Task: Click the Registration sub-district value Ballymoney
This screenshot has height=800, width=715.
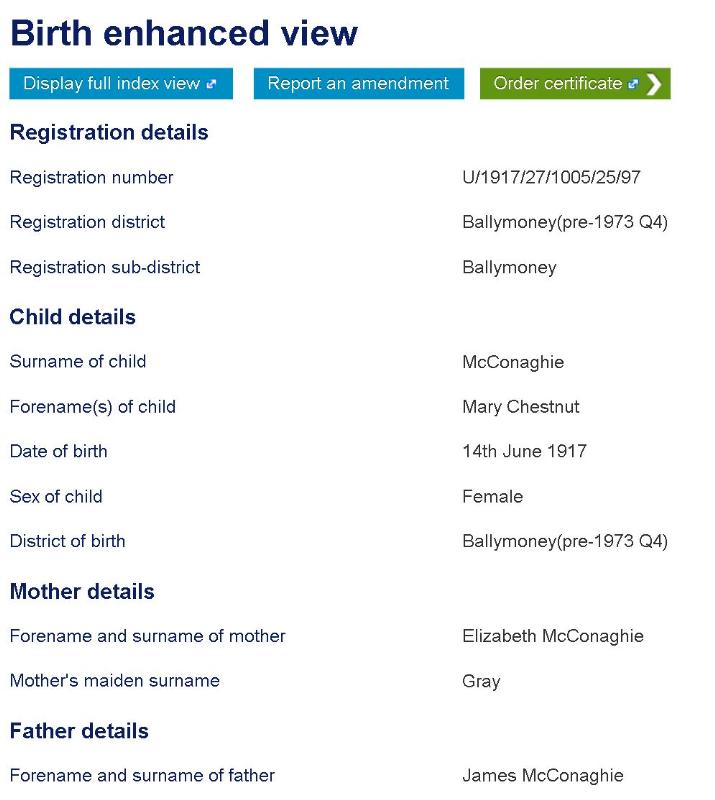Action: pyautogui.click(x=509, y=267)
